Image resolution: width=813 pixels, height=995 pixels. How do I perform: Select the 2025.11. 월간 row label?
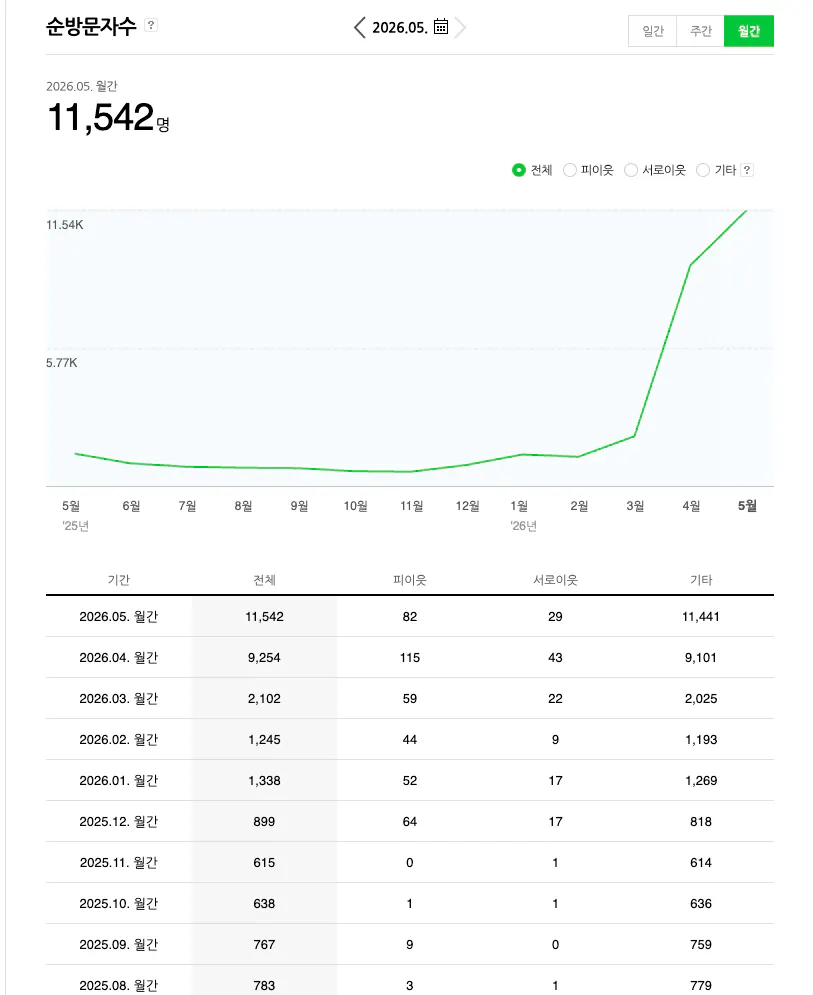tap(119, 862)
